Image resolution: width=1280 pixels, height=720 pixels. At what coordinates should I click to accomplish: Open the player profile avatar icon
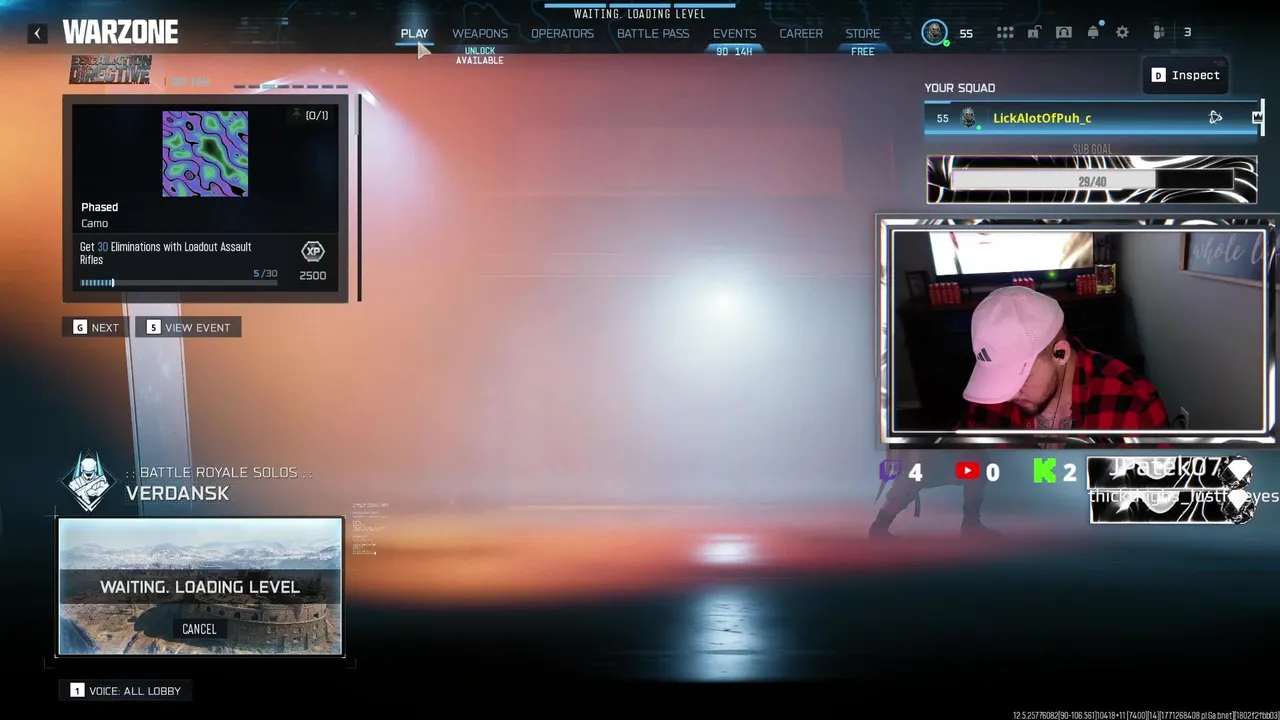point(935,32)
